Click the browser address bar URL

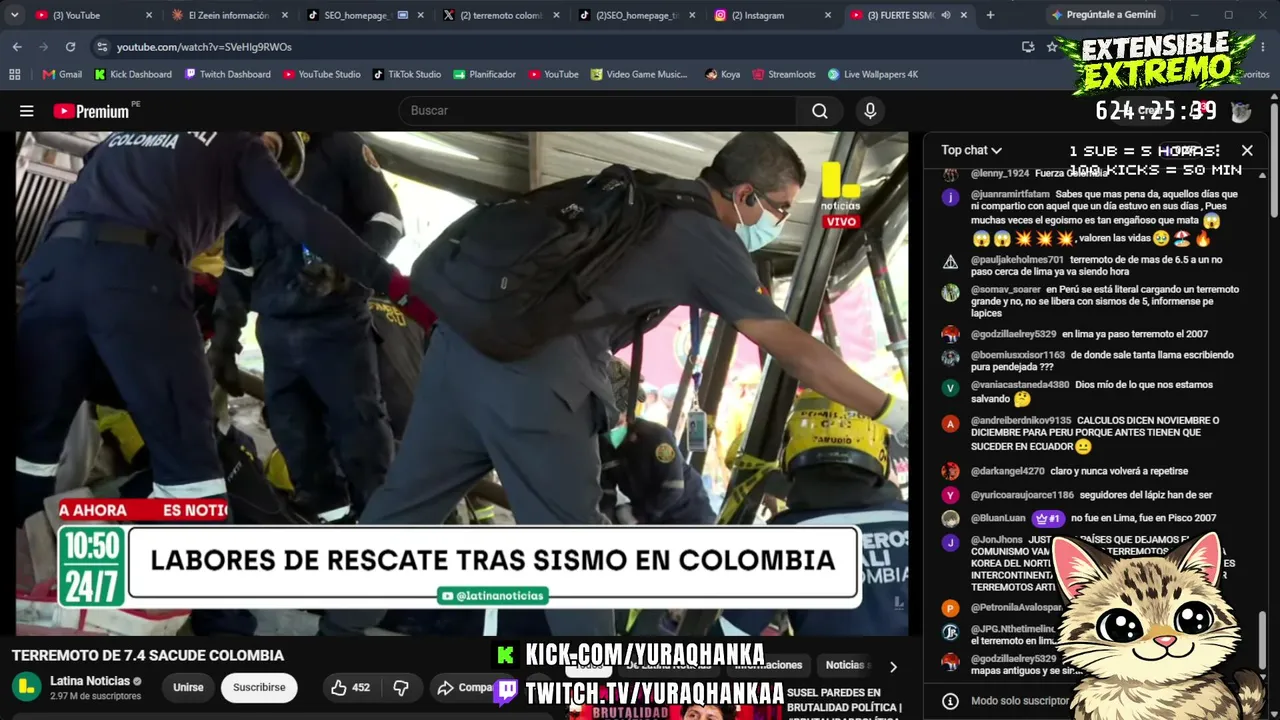(x=204, y=47)
